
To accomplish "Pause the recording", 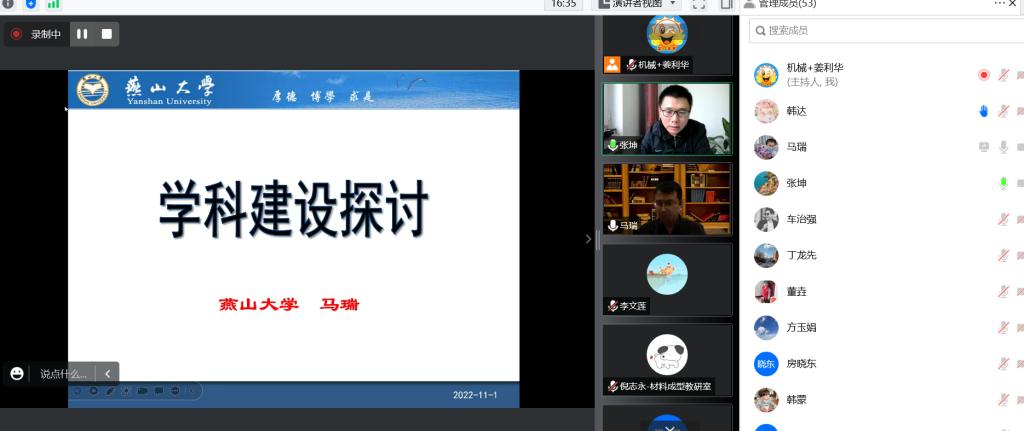I will [82, 34].
